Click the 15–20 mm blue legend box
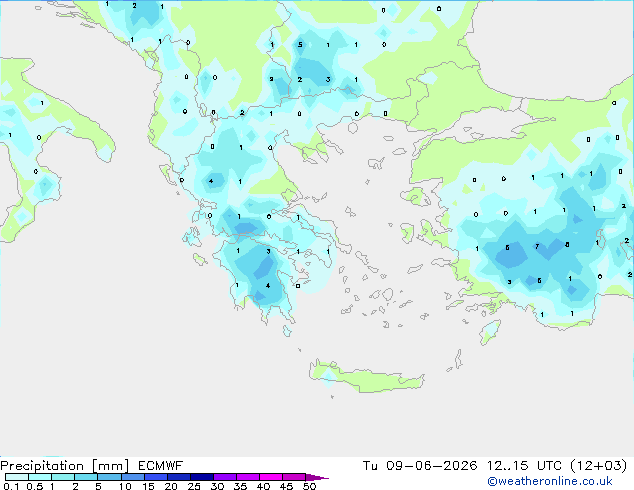The image size is (634, 490). click(156, 477)
